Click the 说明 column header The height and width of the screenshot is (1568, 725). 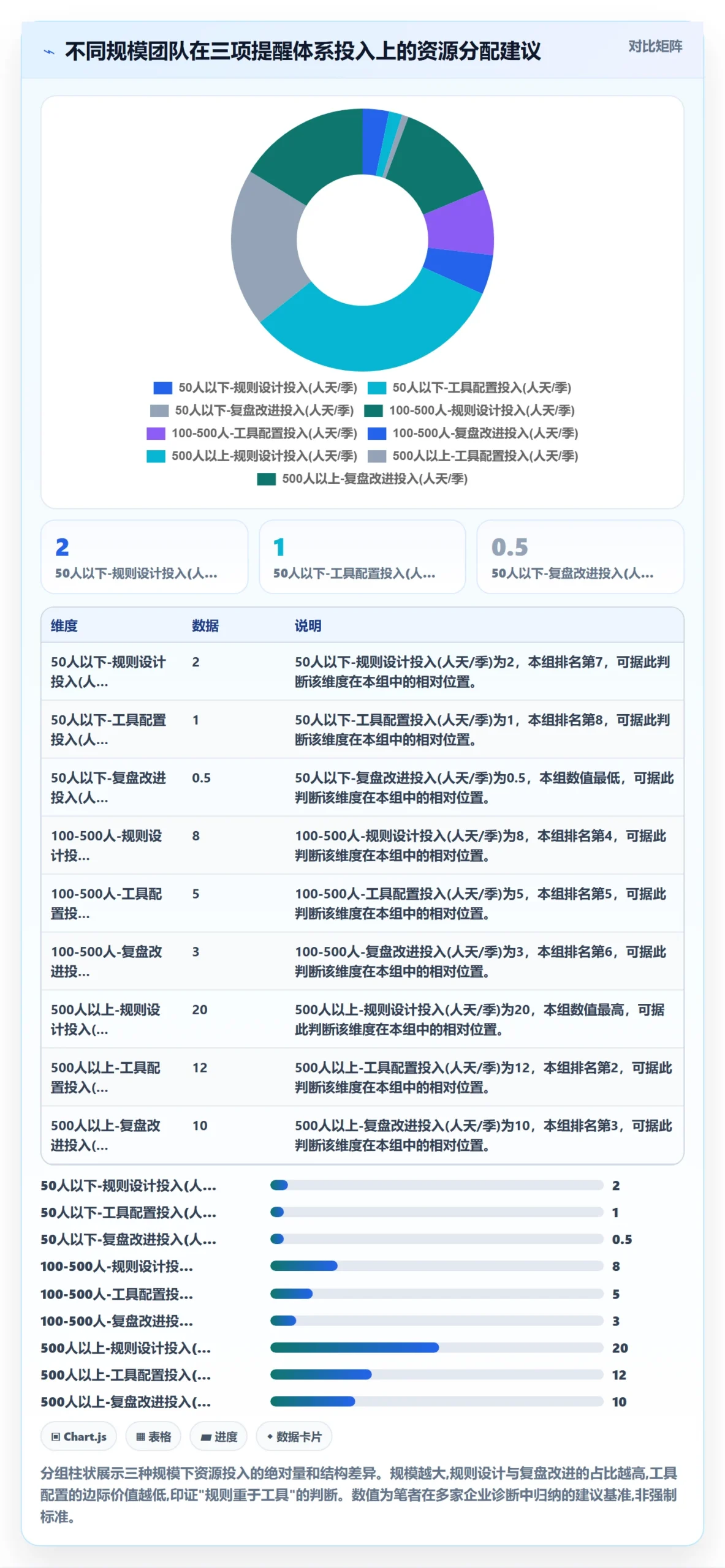(308, 625)
